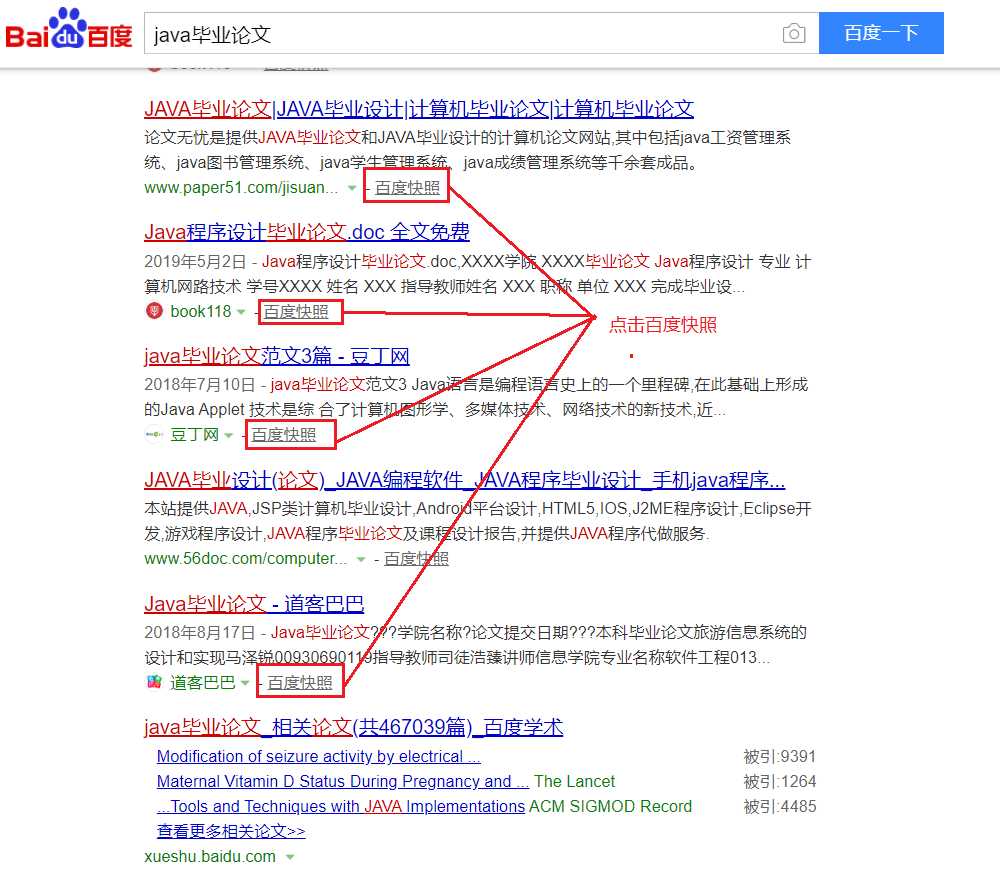Viewport: 1000px width, 874px height.
Task: Select date text 2018年7月10日
Action: [199, 385]
